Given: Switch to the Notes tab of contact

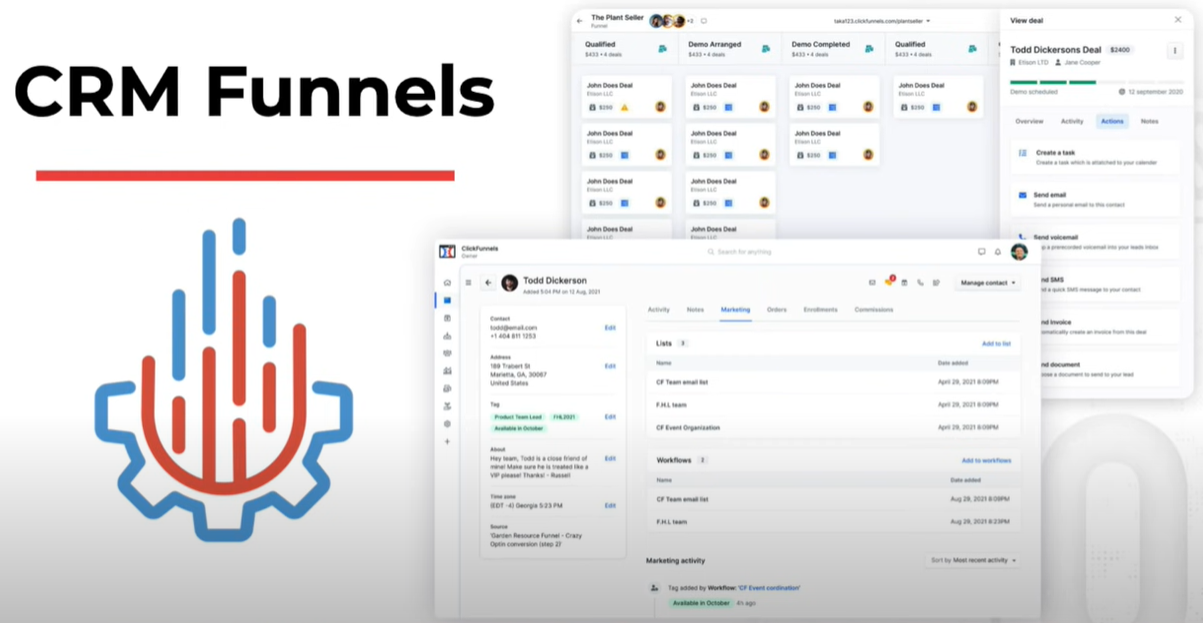Looking at the screenshot, I should pyautogui.click(x=696, y=310).
